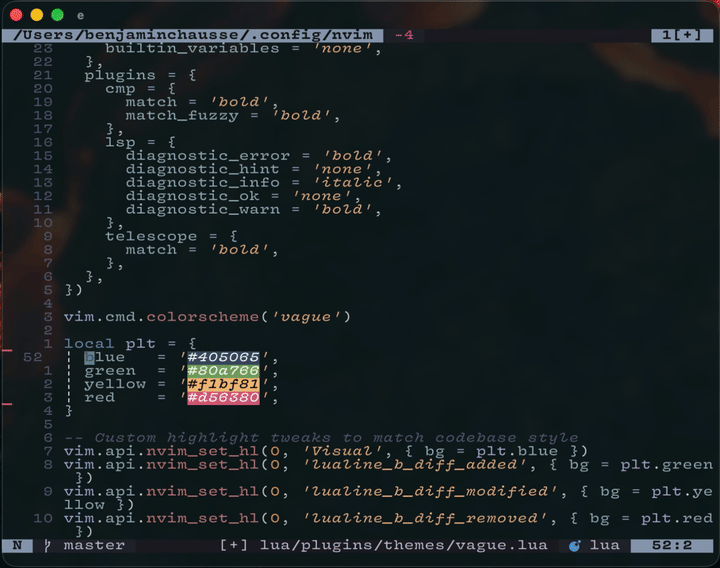The width and height of the screenshot is (720, 568).
Task: Click the plt.blue reference
Action: coord(517,451)
